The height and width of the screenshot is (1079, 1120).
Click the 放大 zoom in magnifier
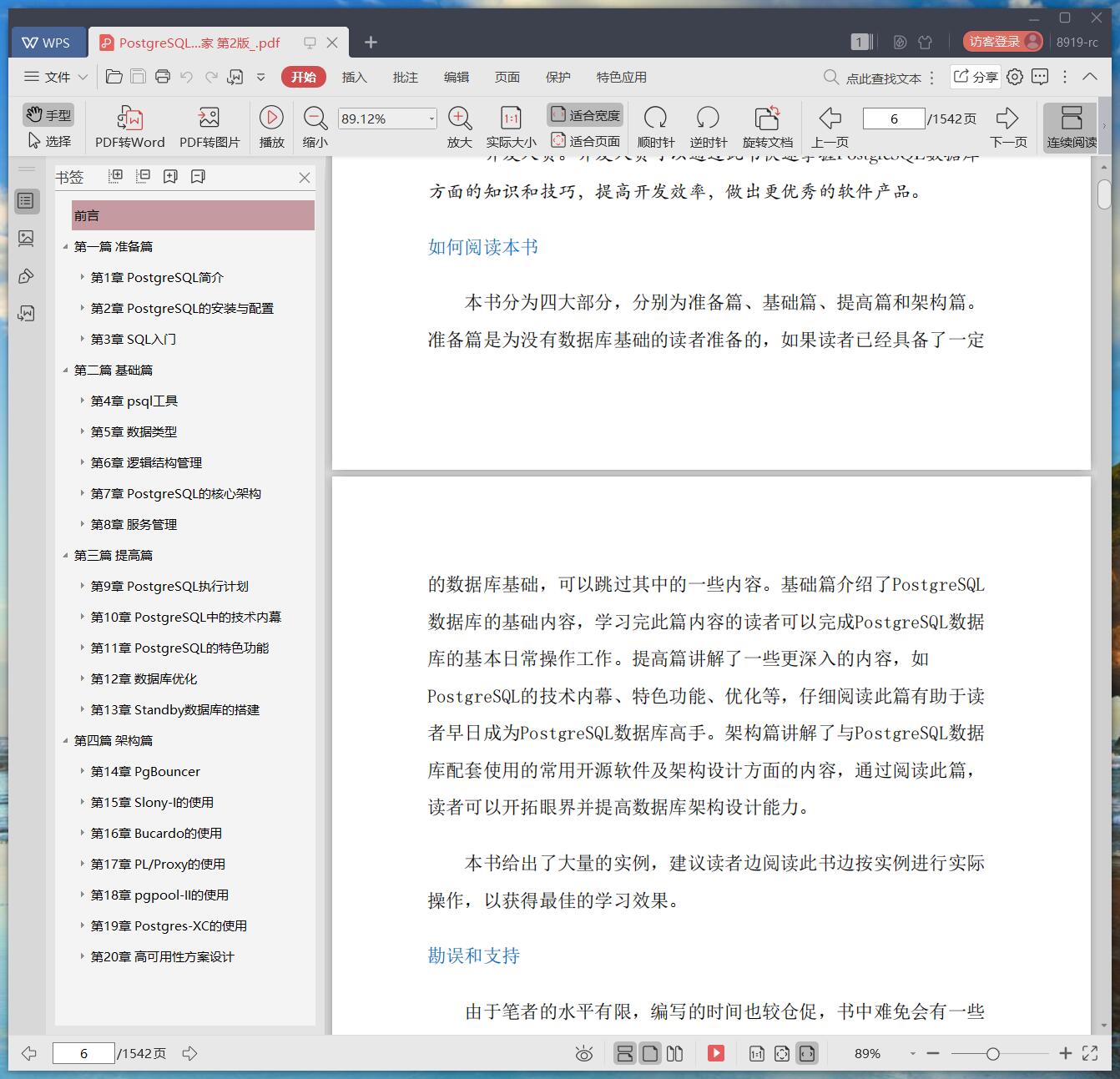click(x=460, y=127)
